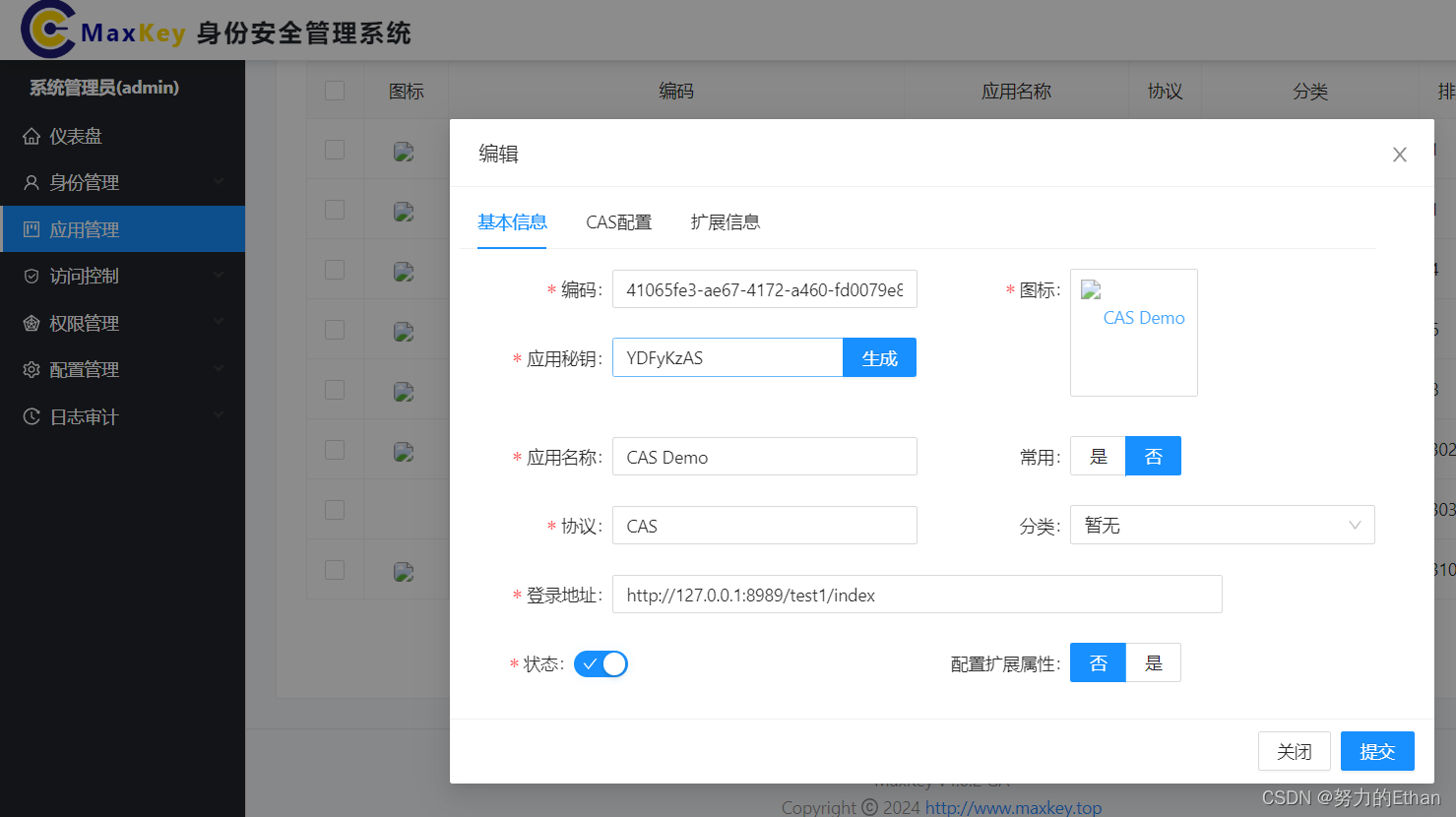
Task: Expand the 身份管理 submenu arrow
Action: point(219,182)
